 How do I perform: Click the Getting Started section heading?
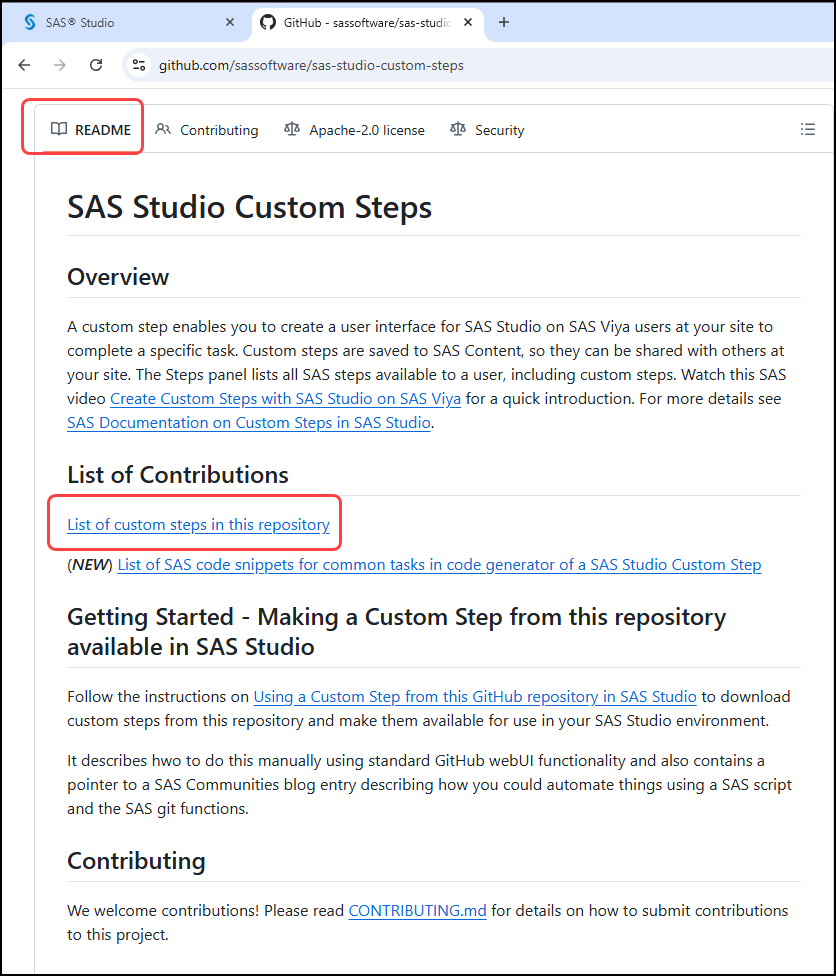coord(397,632)
